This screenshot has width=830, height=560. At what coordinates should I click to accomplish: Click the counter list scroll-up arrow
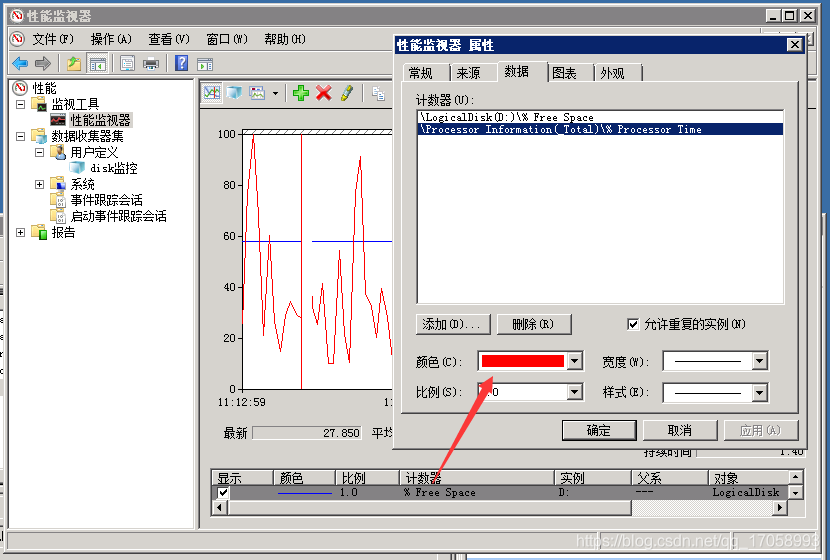[x=795, y=477]
